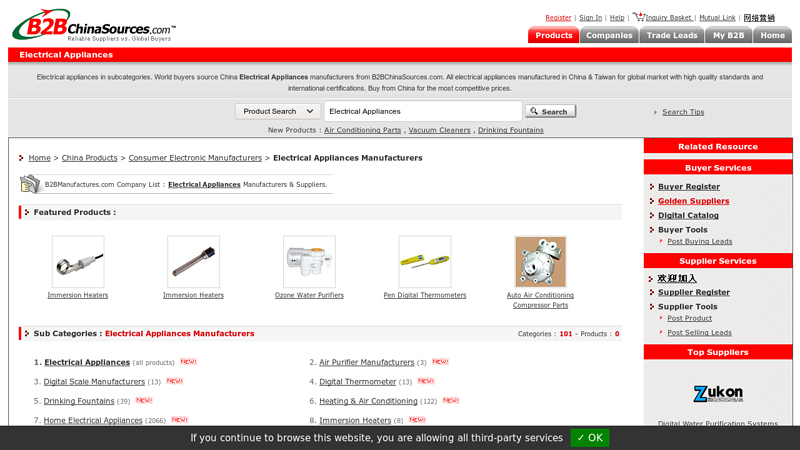Open Buyer Register in sidebar
The width and height of the screenshot is (800, 450).
[x=689, y=187]
